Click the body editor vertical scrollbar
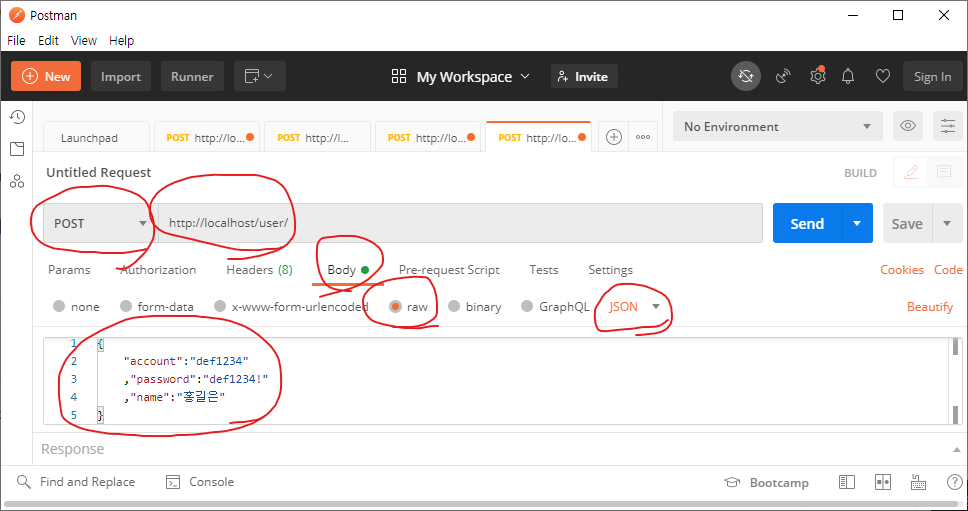This screenshot has width=968, height=511. (x=956, y=381)
